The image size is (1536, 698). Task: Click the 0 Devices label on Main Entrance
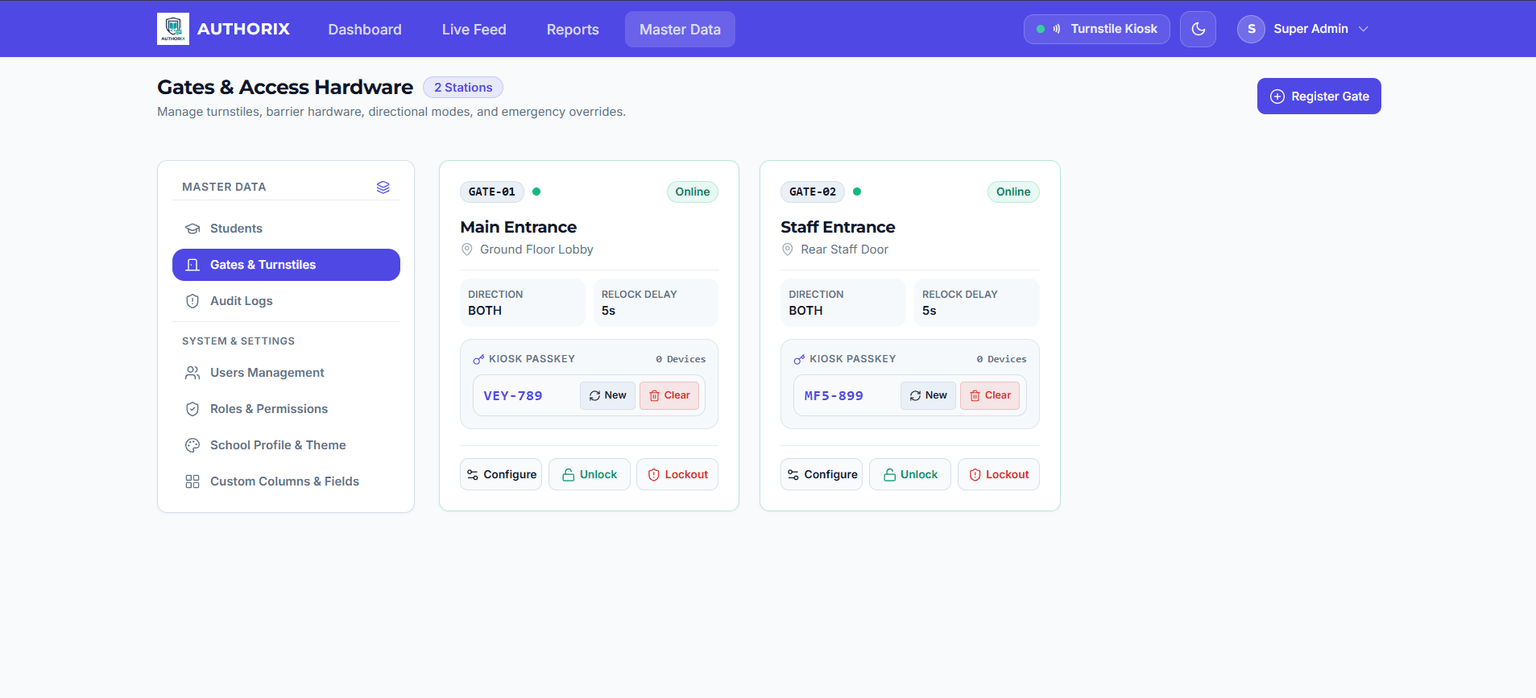681,359
